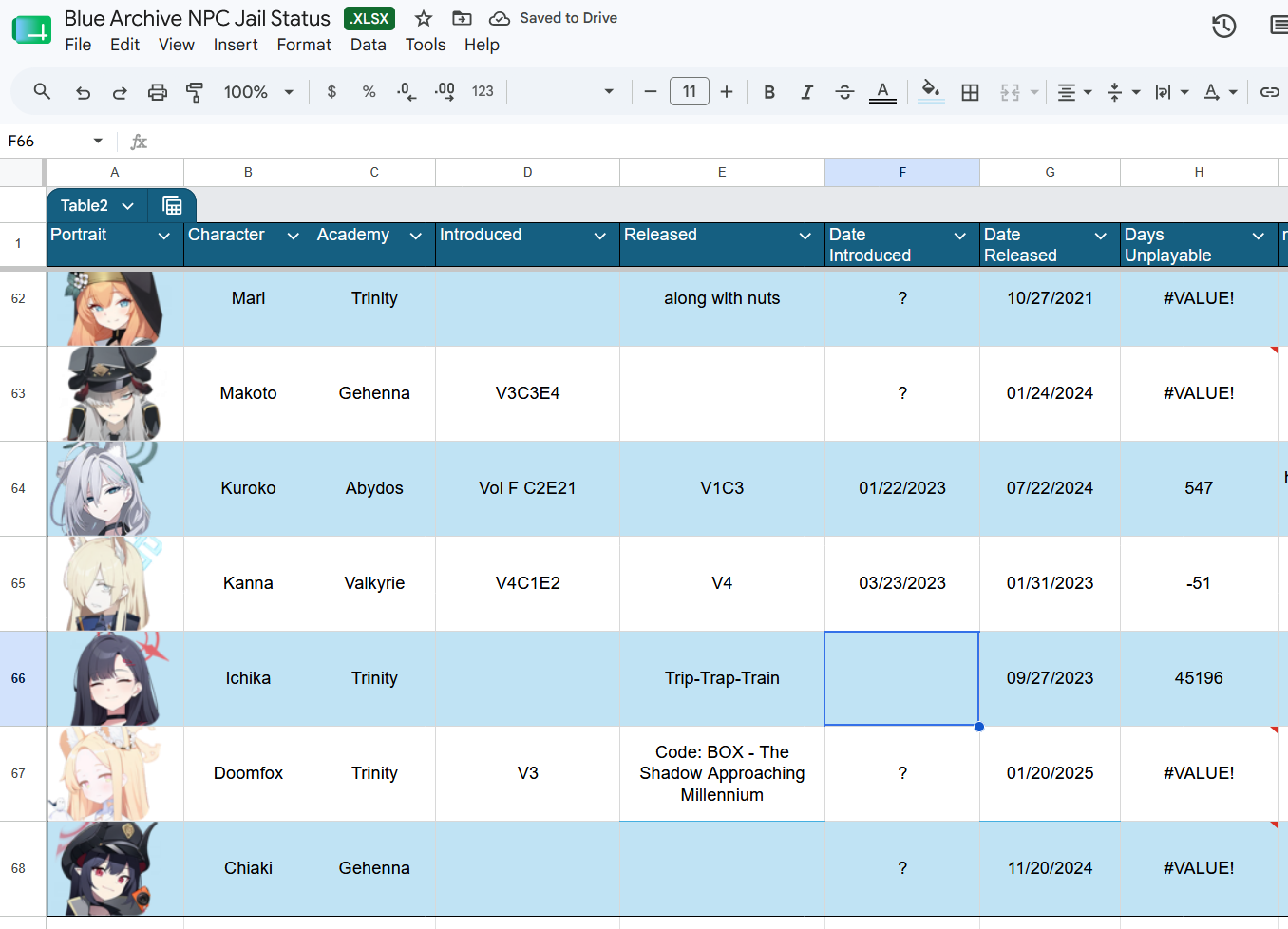Increase font size with plus button
Viewport: 1288px width, 929px height.
pyautogui.click(x=727, y=92)
